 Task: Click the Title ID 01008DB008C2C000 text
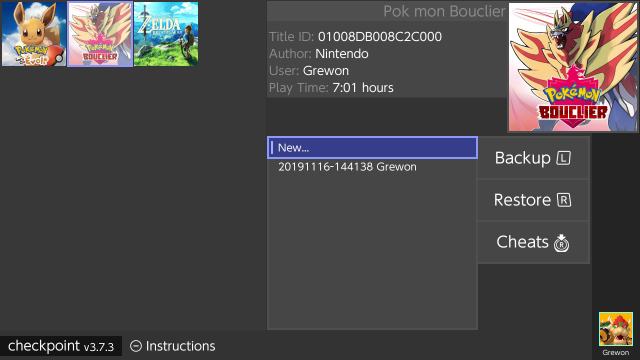pyautogui.click(x=355, y=37)
